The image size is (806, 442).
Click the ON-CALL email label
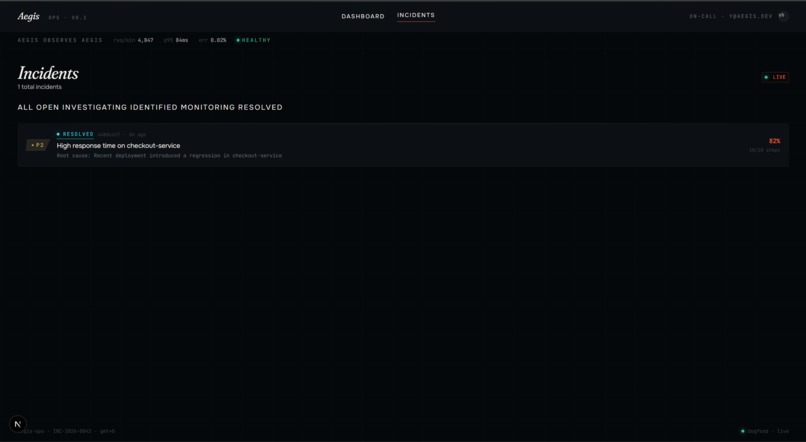coord(731,16)
